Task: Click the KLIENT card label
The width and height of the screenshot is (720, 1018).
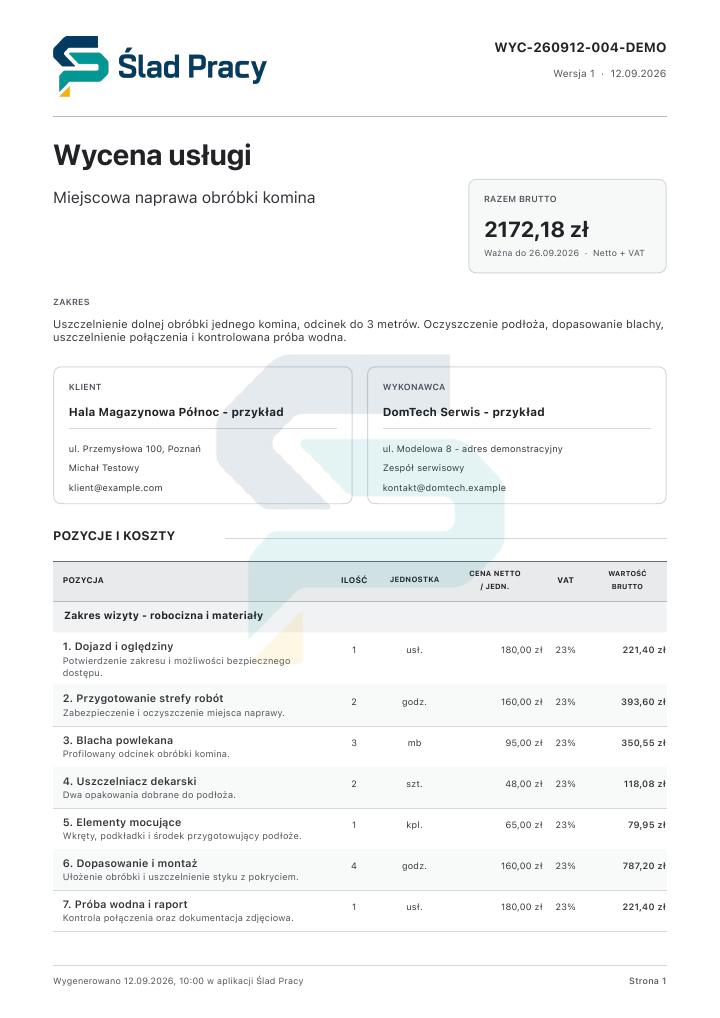Action: [x=85, y=387]
